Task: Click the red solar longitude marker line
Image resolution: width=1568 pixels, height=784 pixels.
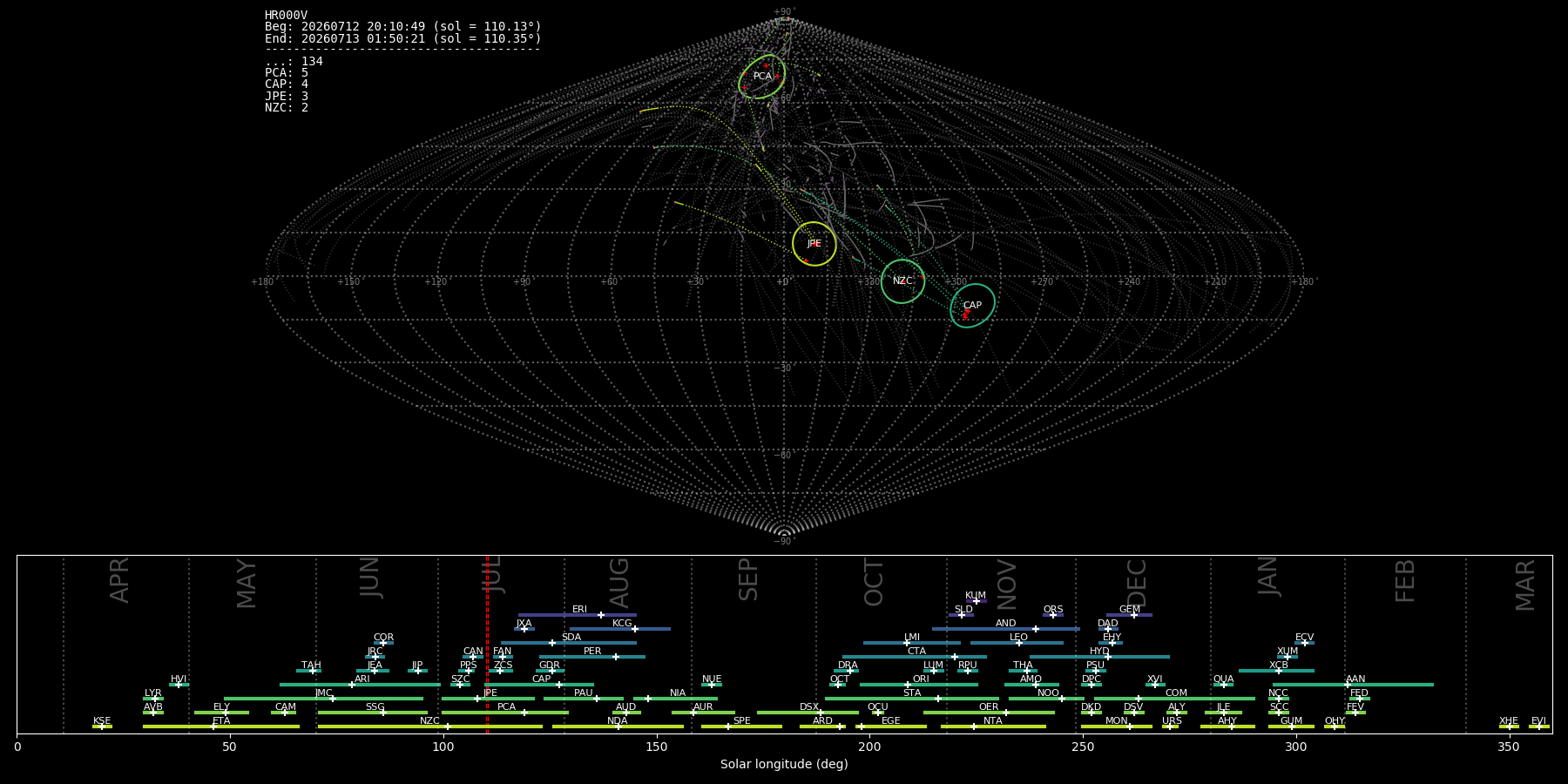Action: (x=487, y=645)
